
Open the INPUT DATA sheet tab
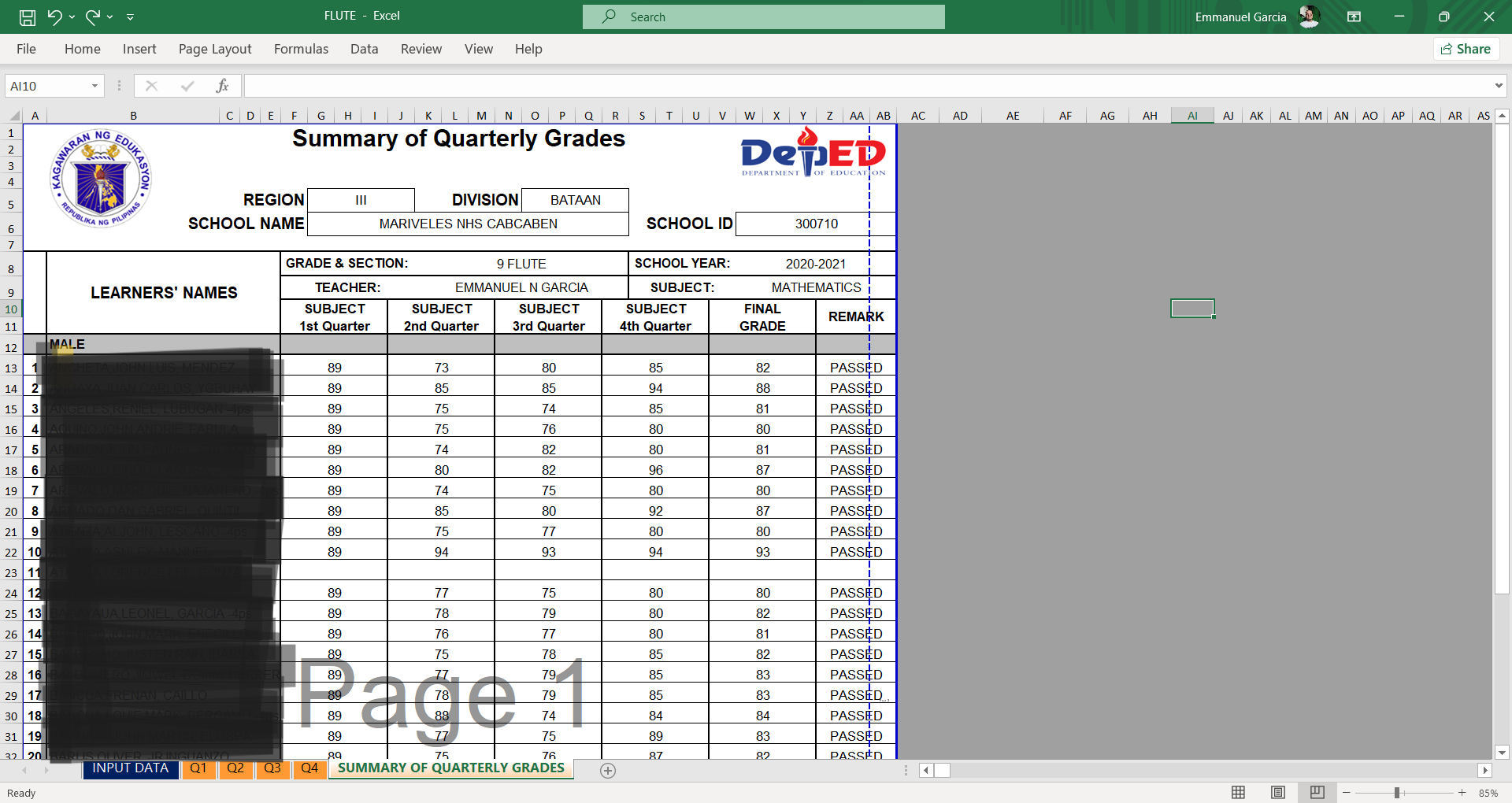131,768
